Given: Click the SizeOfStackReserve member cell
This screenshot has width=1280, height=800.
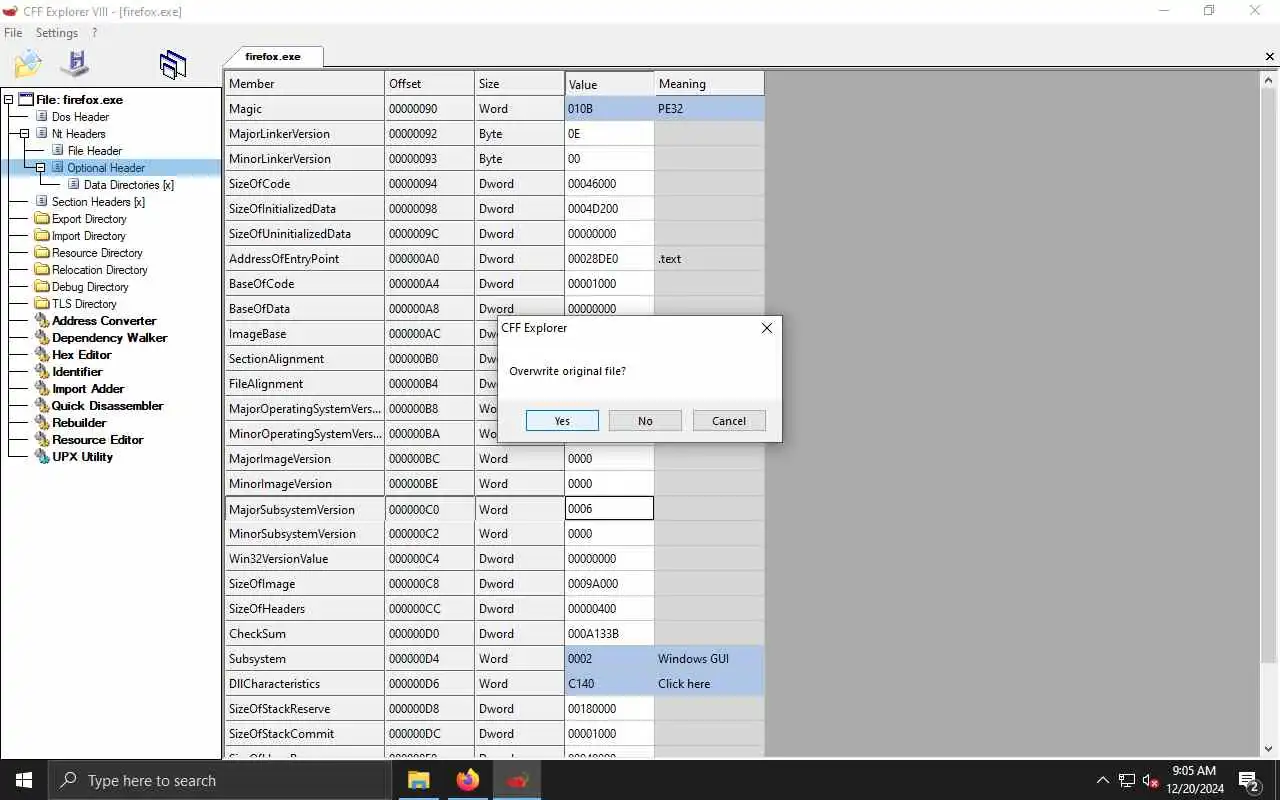Looking at the screenshot, I should pos(305,709).
